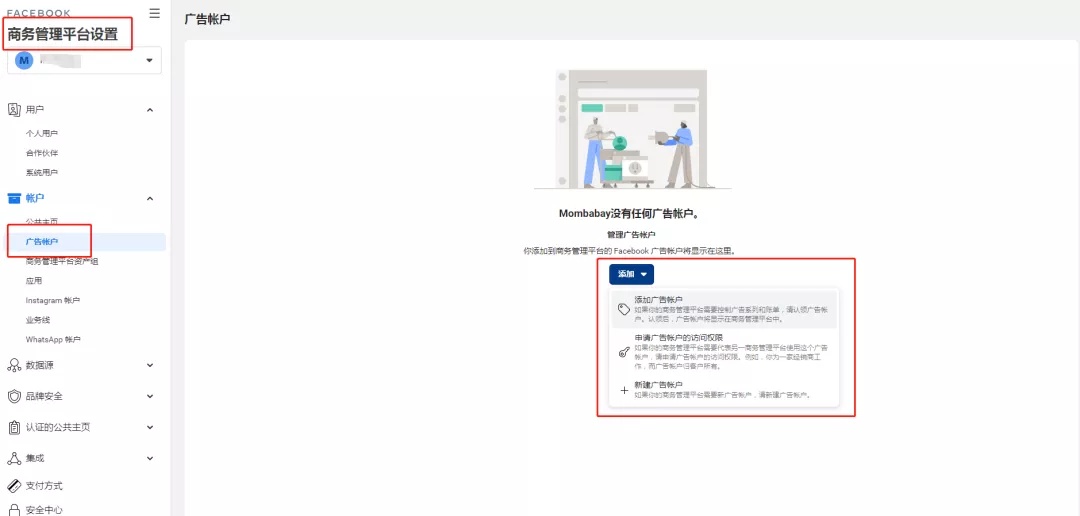Expand the 品牌安全 section chevron
The image size is (1080, 516).
(x=150, y=397)
